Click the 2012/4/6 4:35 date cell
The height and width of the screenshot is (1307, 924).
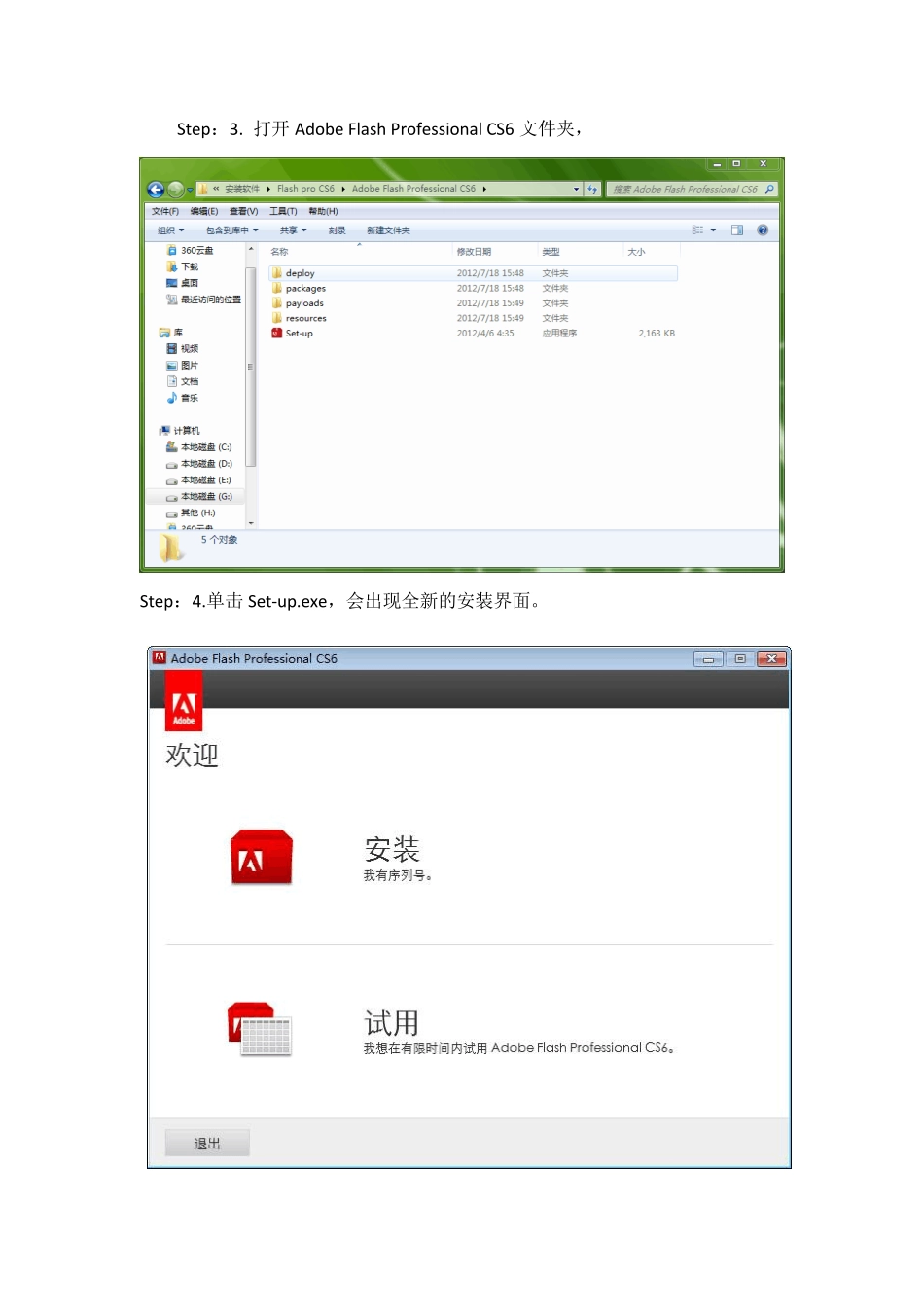pos(485,333)
